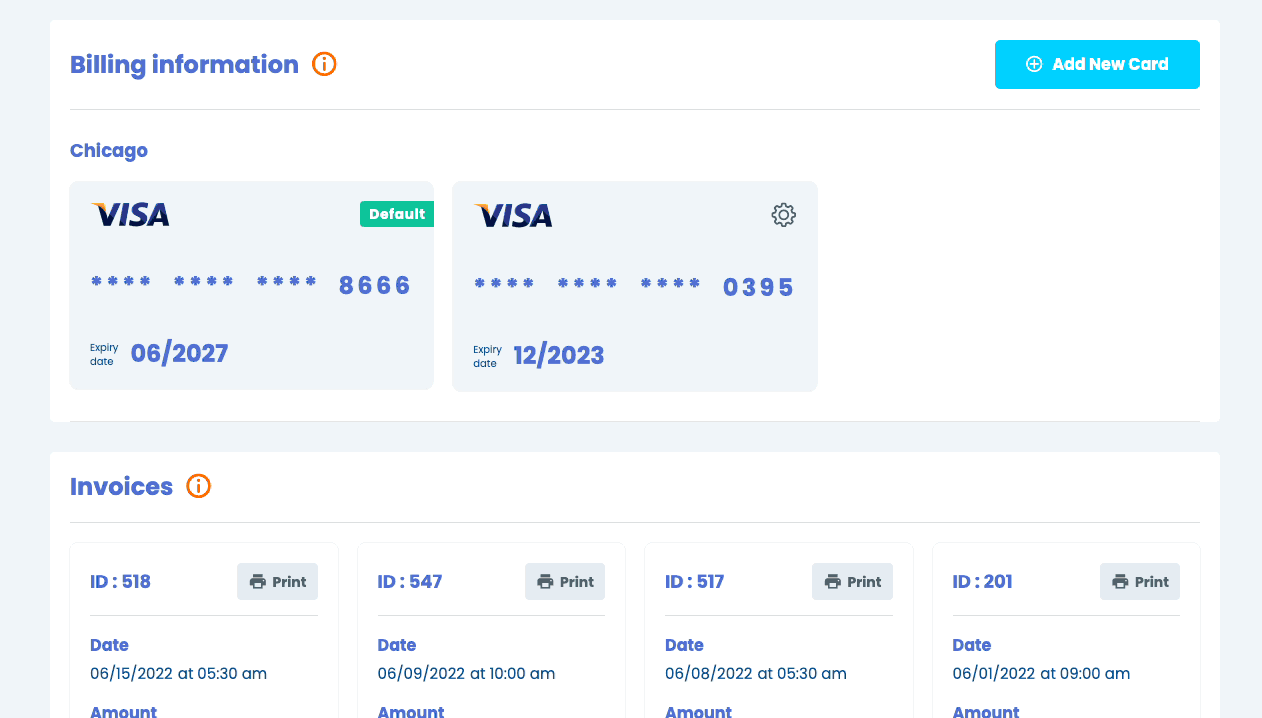Print invoice ID 547
Screen dimensions: 1262x718
565,582
